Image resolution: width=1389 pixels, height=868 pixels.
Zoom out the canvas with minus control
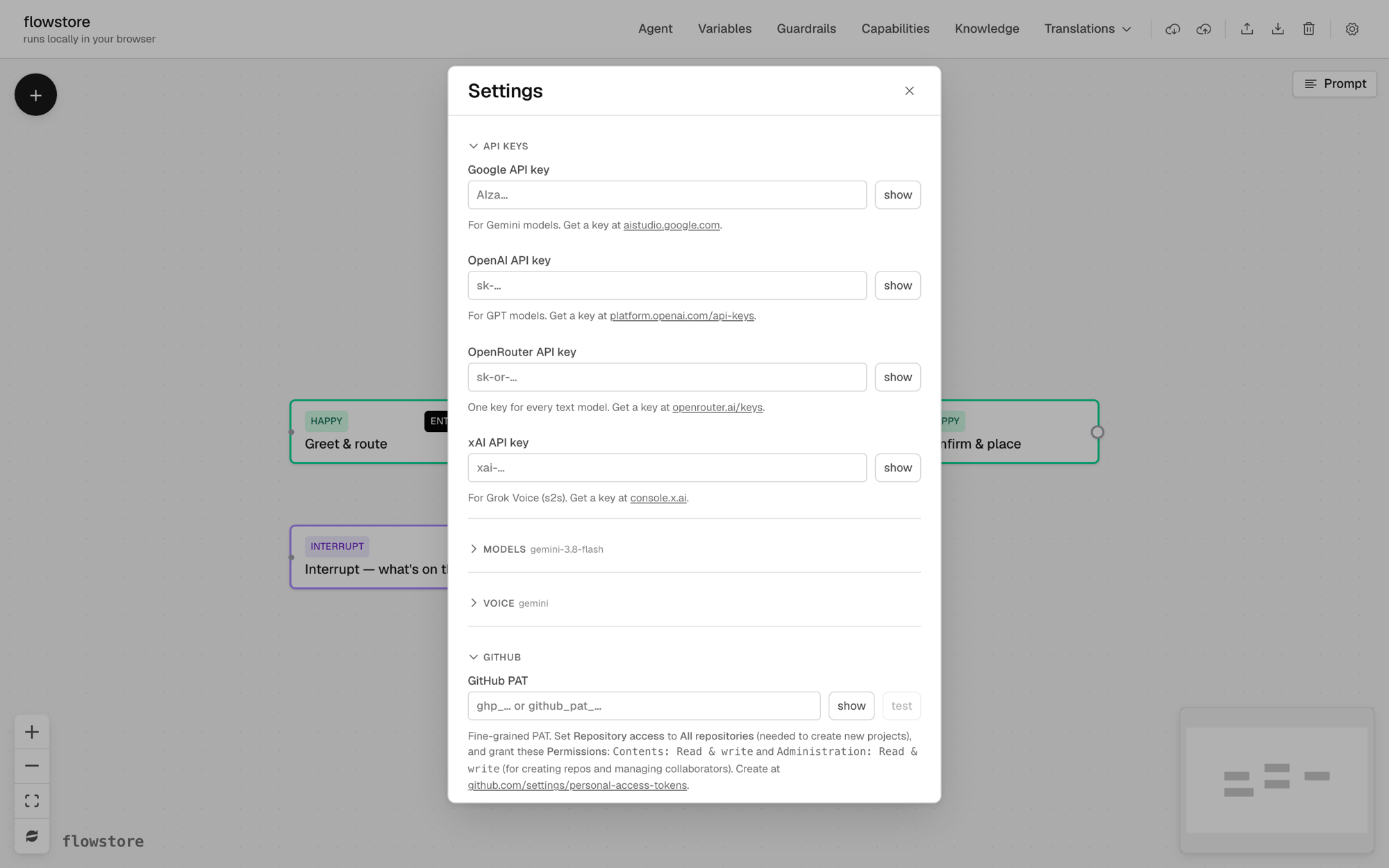point(32,766)
